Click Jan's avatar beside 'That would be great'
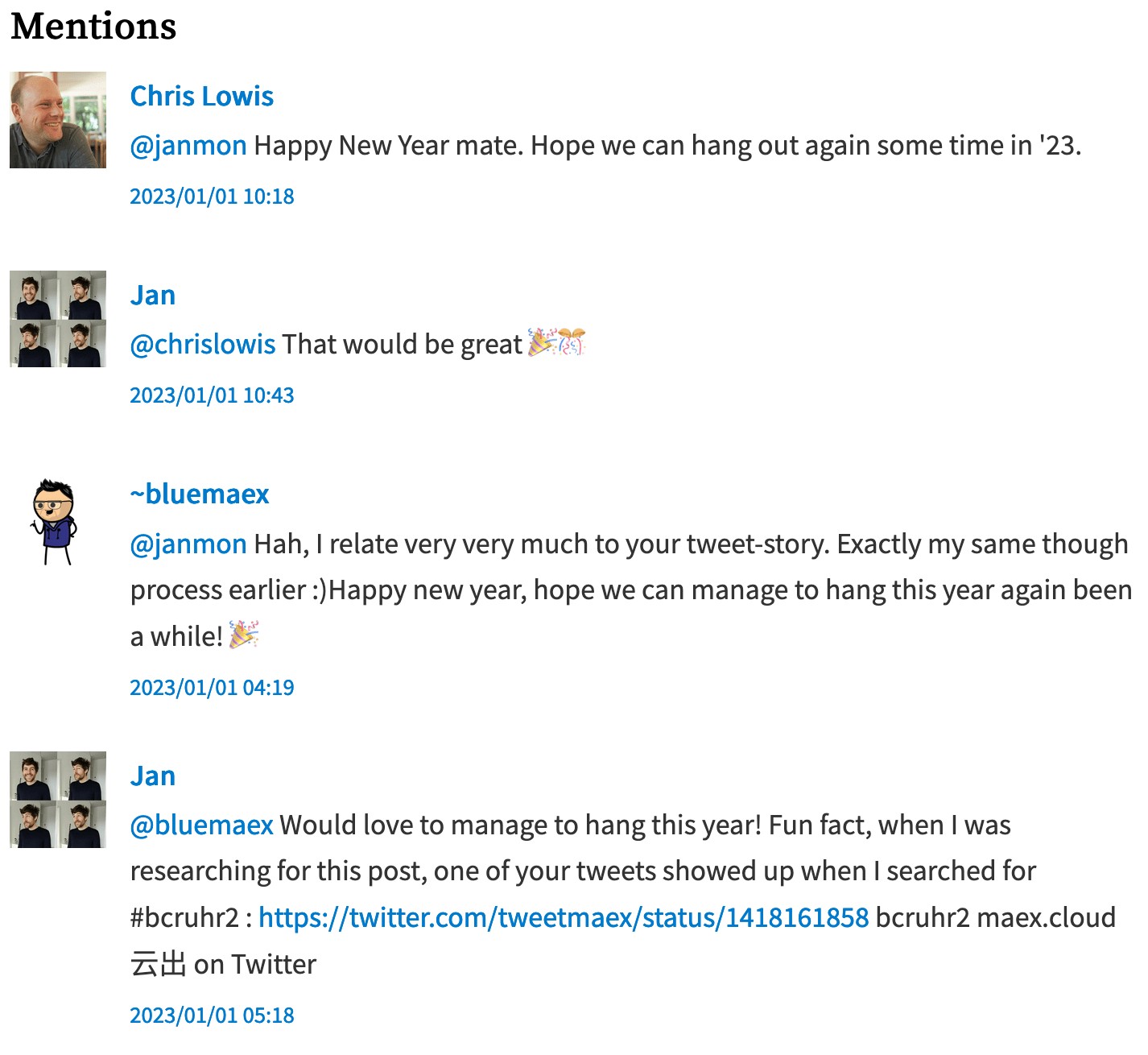The image size is (1148, 1055). click(x=58, y=319)
